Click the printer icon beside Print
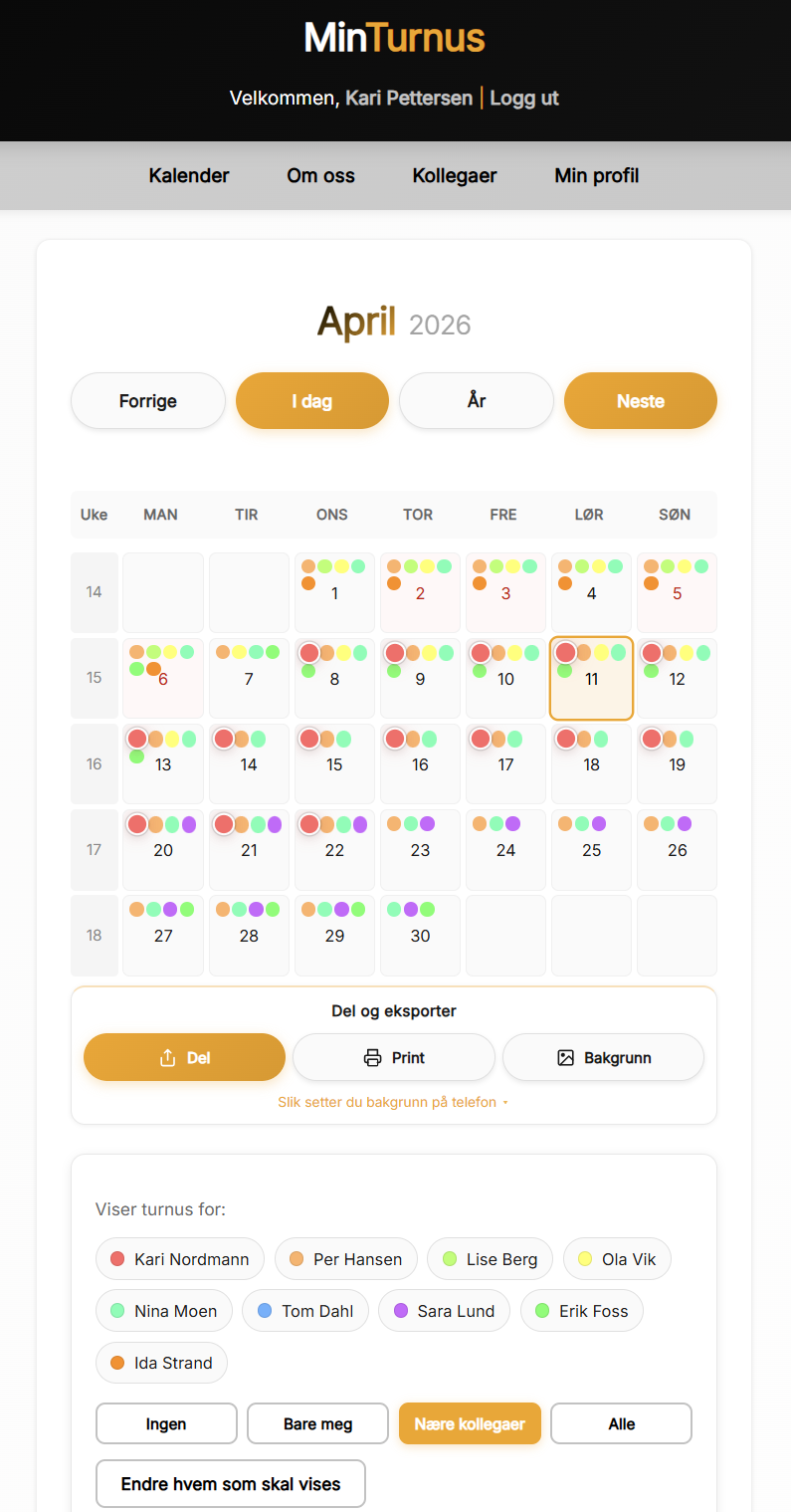 tap(373, 1058)
